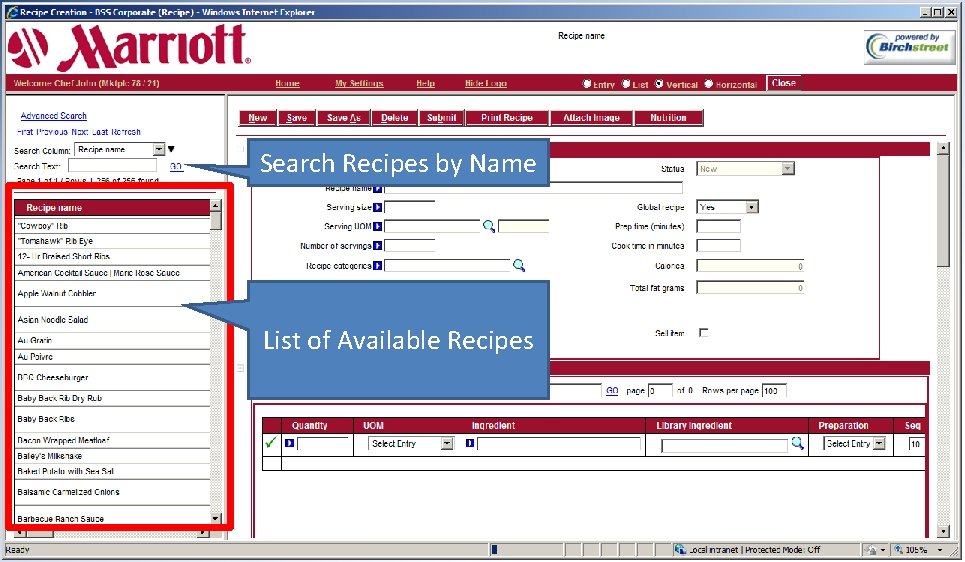Click Hide Logo in the top navigation

click(486, 84)
